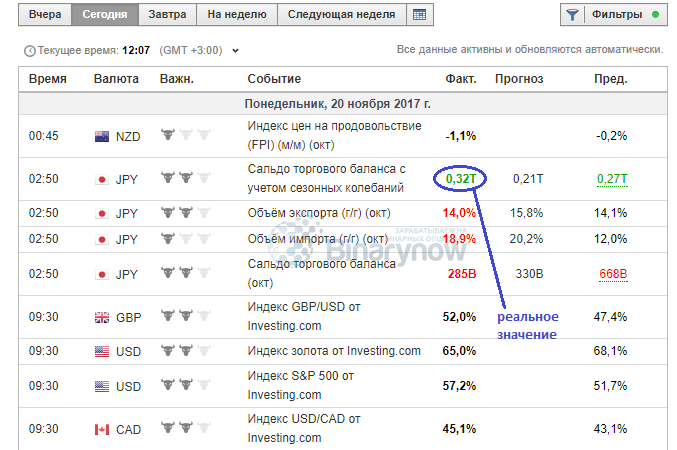This screenshot has height=450, width=677.
Task: Click the UK flag in GBP row
Action: pos(102,317)
